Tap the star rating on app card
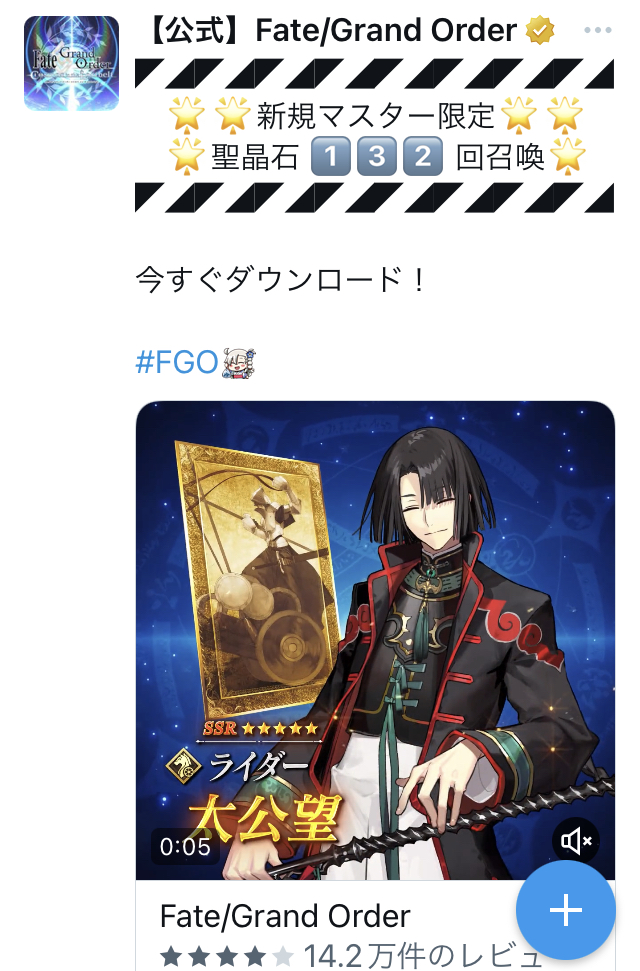The image size is (640, 971). 226,957
